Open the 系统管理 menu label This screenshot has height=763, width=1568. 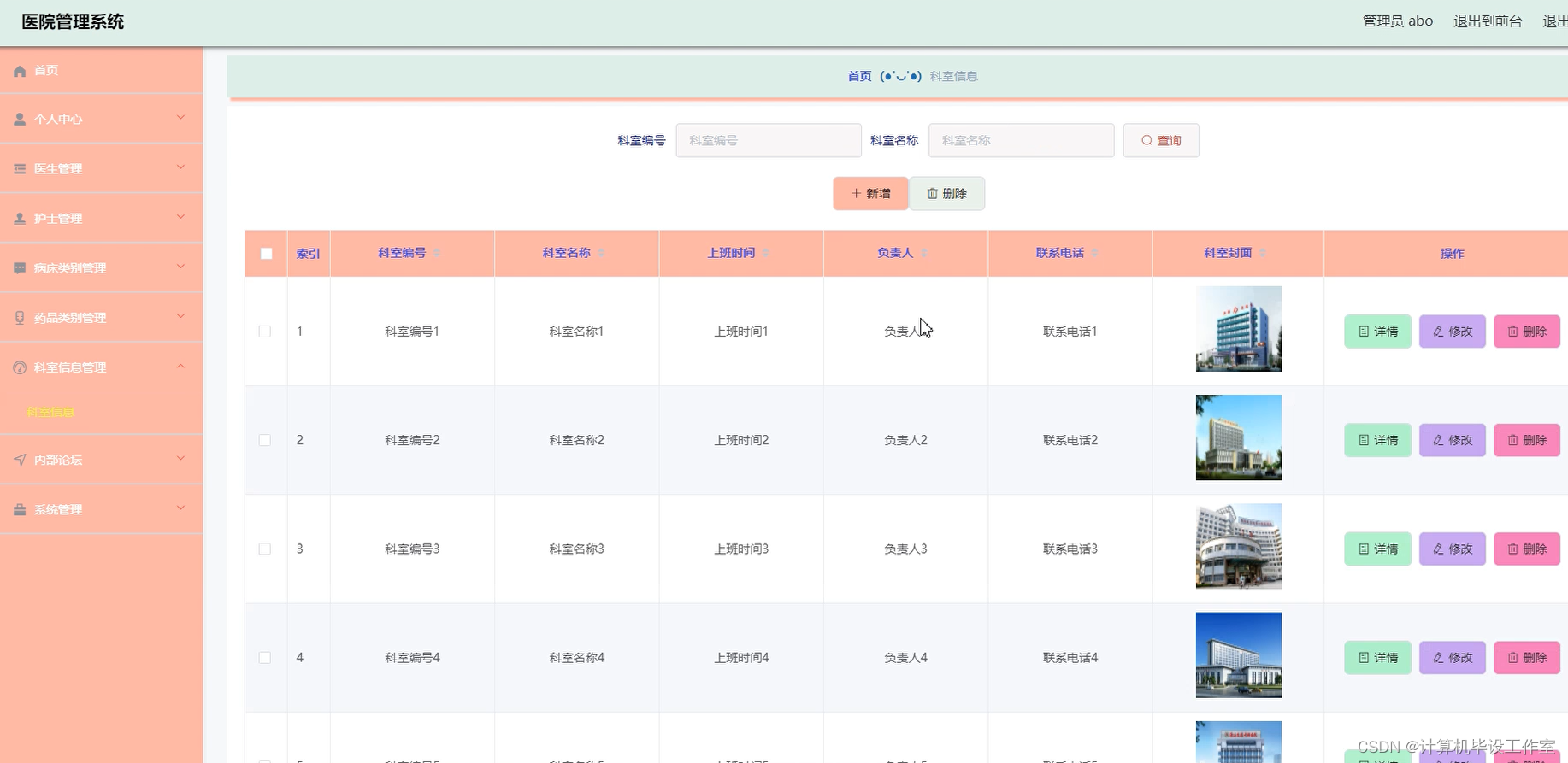point(58,510)
